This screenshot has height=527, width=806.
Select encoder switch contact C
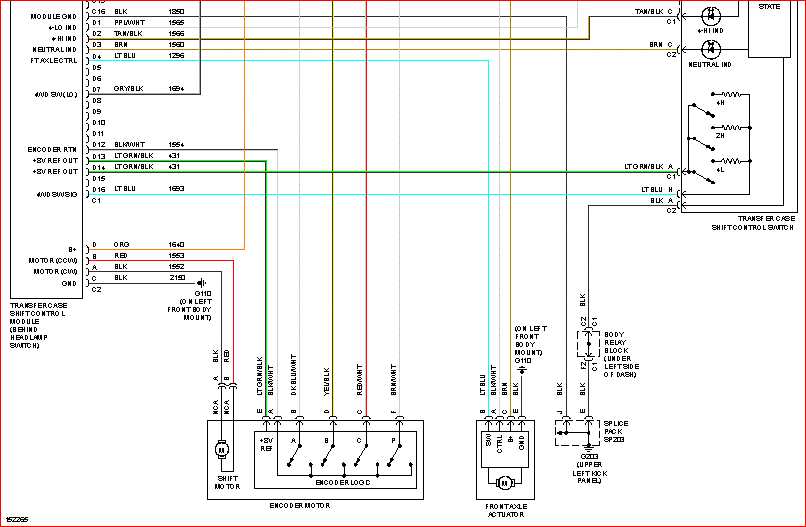pyautogui.click(x=361, y=454)
